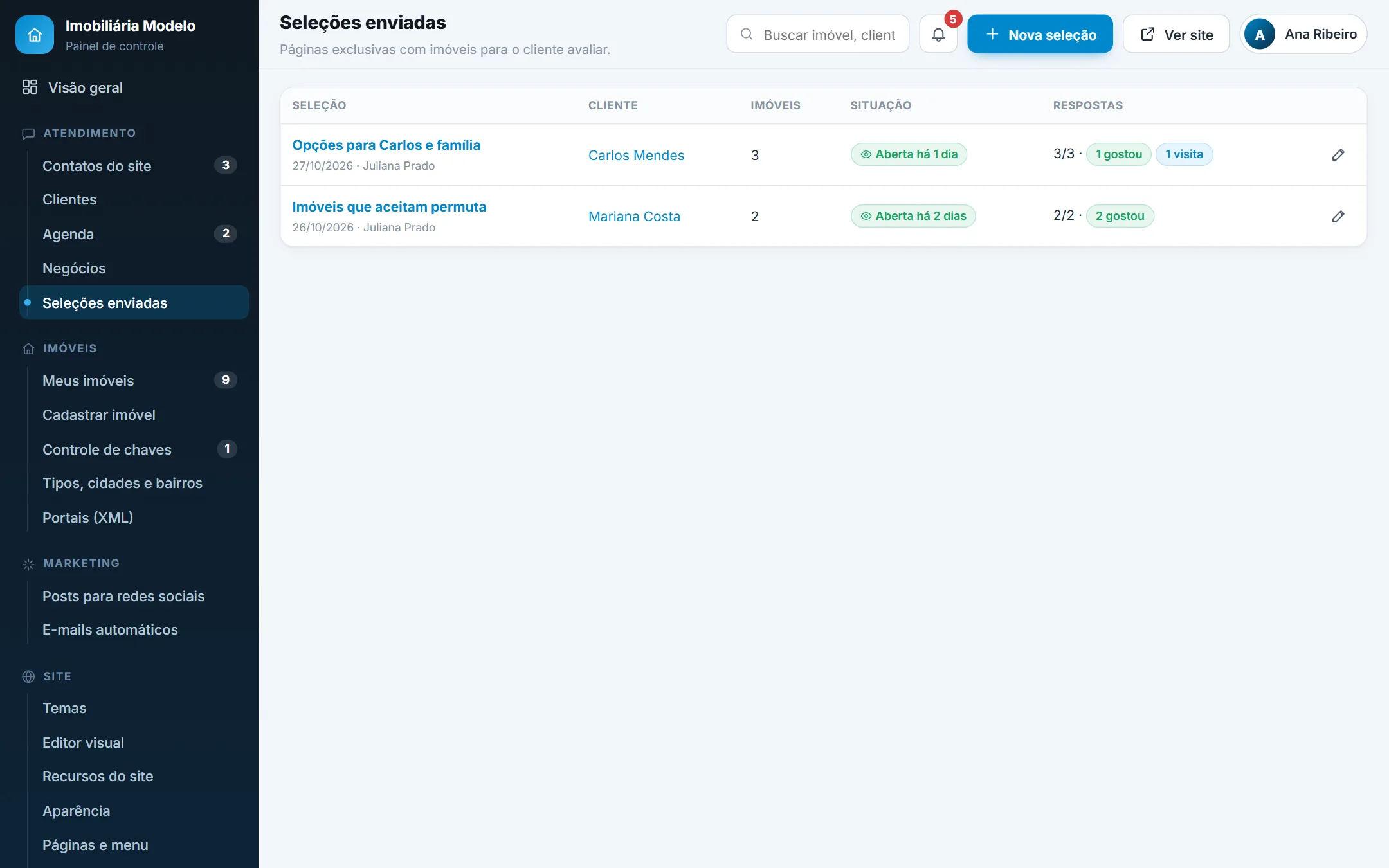Open E-mails automáticos

click(x=134, y=630)
